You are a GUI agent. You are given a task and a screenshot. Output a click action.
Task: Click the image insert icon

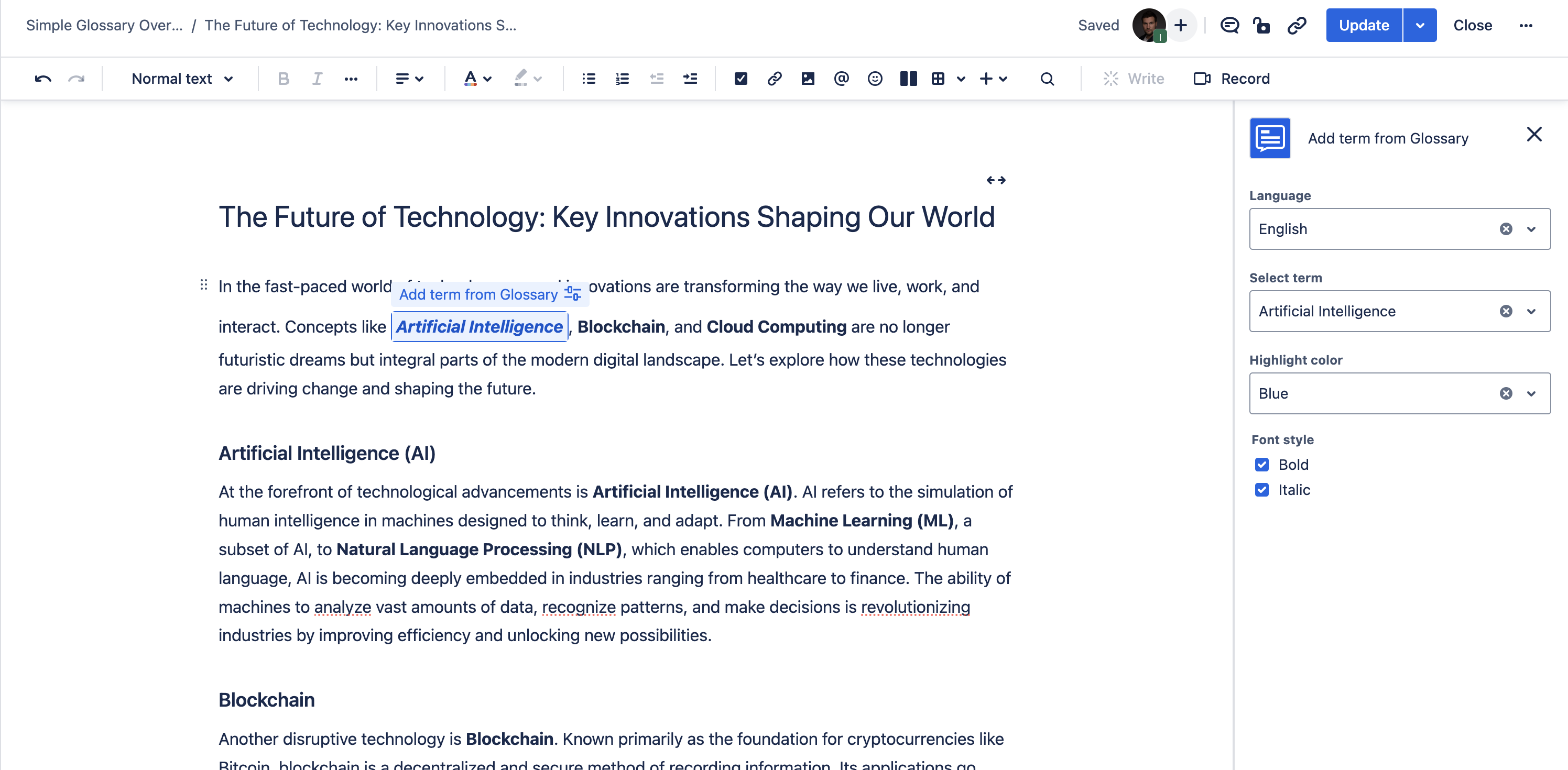point(808,78)
